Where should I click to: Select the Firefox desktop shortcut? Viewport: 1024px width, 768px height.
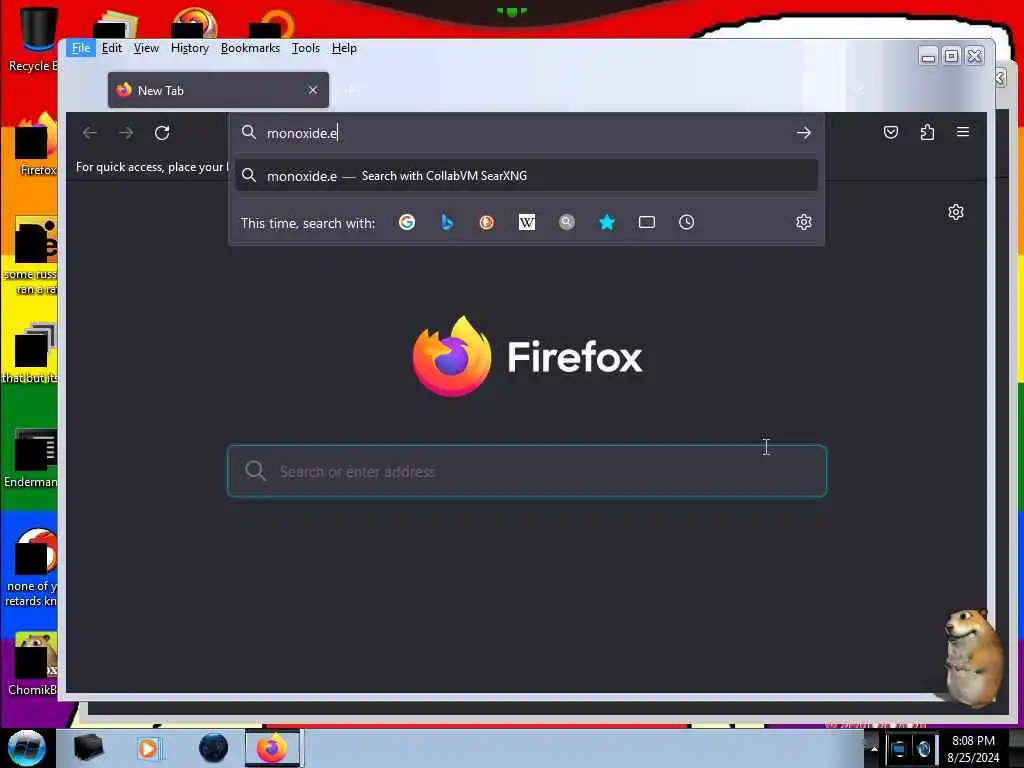pos(37,145)
